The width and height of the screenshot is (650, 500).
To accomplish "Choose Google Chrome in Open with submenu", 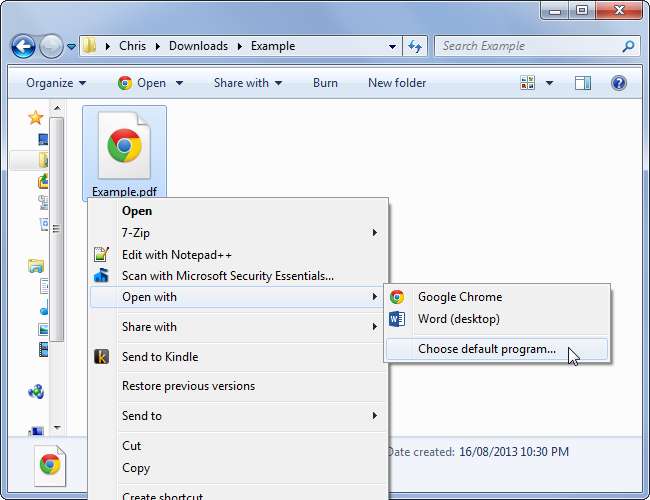I will coord(497,297).
